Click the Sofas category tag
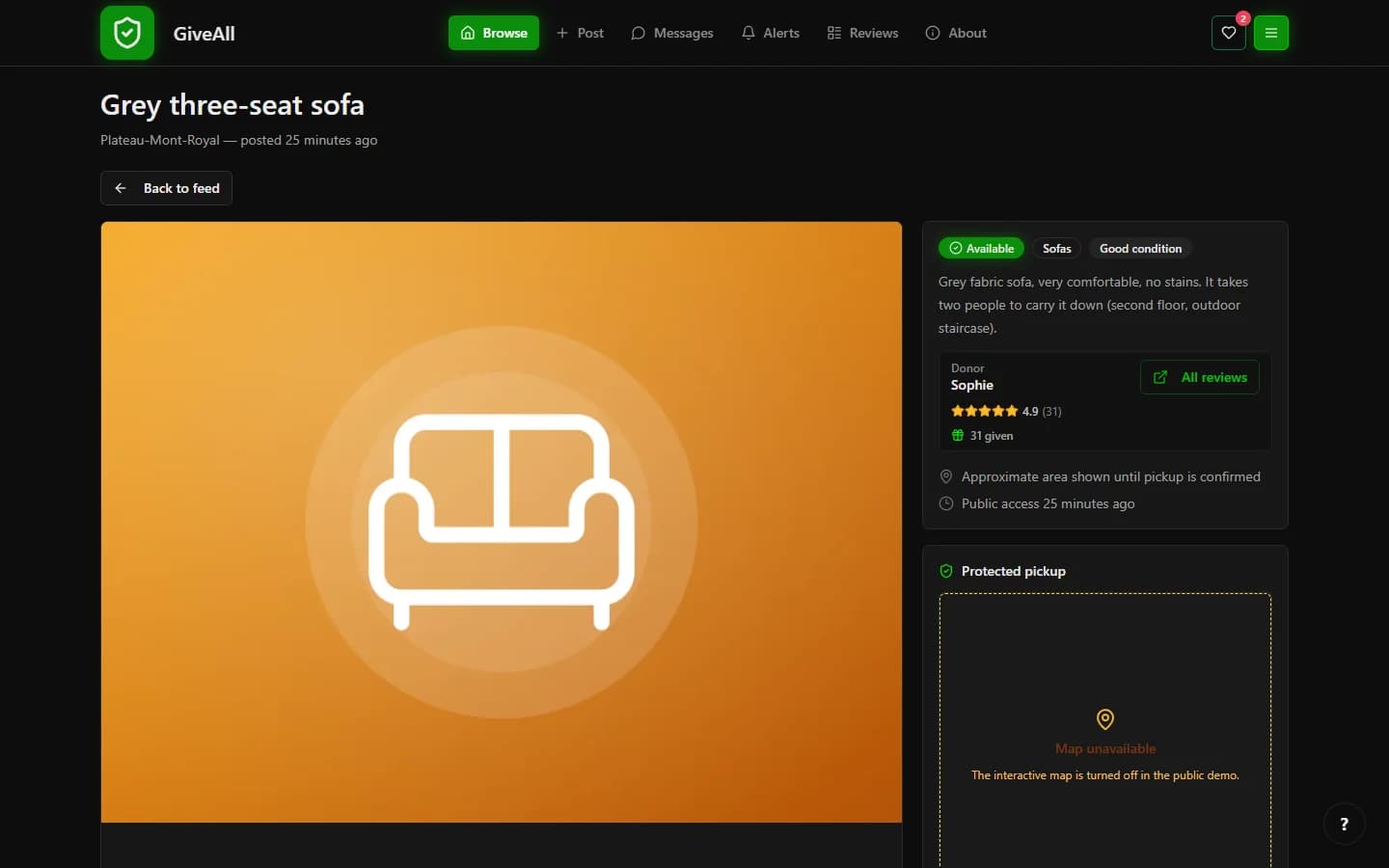Screen dimensions: 1389x868 [x=1057, y=249]
